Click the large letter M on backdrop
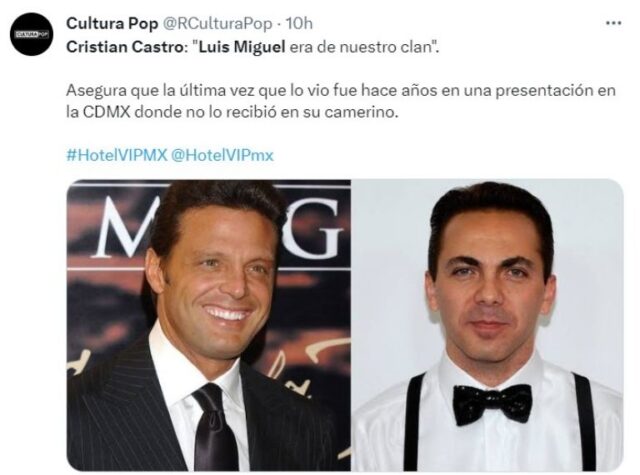 pos(124,229)
